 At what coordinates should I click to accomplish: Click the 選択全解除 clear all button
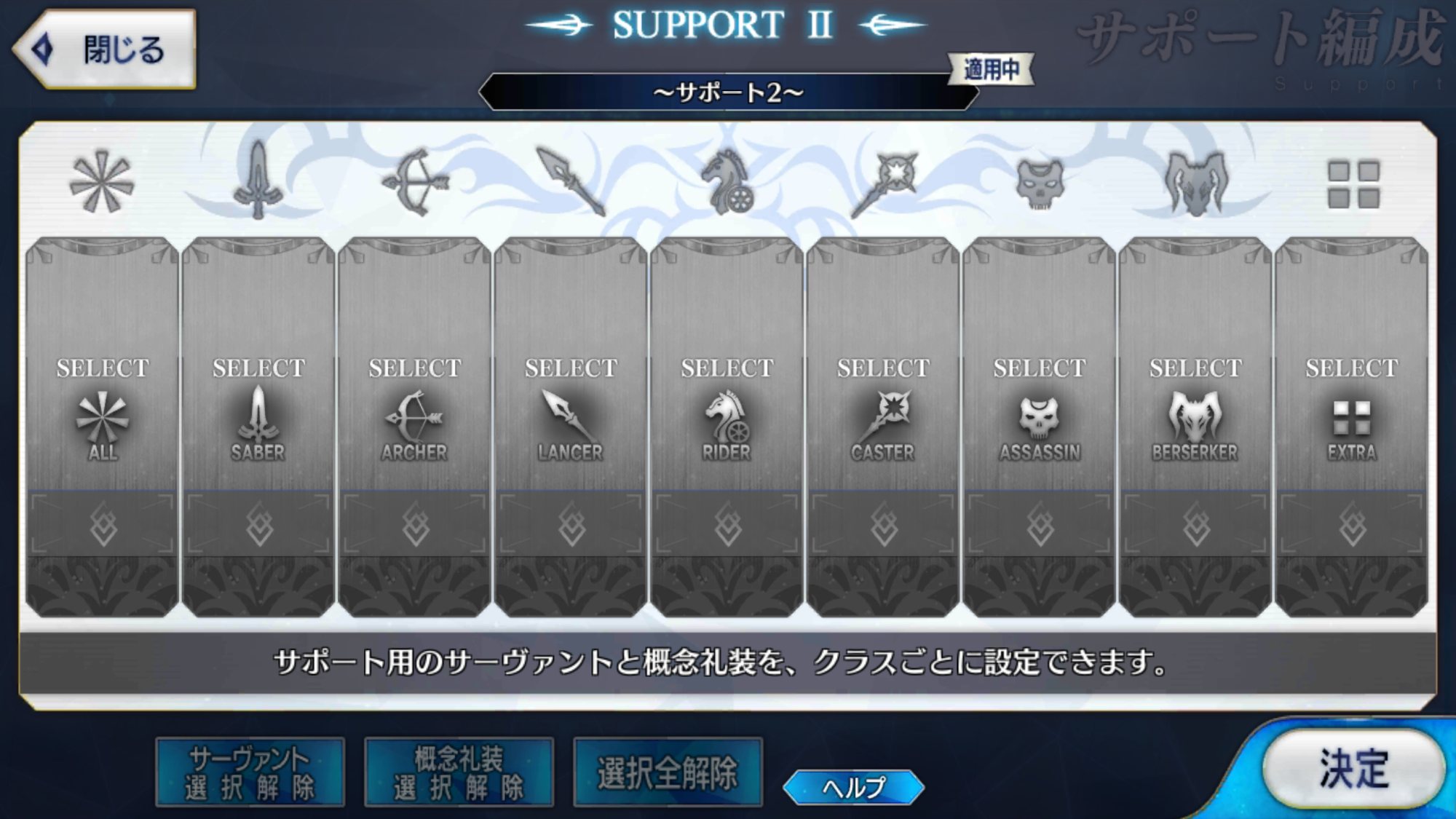coord(668,772)
